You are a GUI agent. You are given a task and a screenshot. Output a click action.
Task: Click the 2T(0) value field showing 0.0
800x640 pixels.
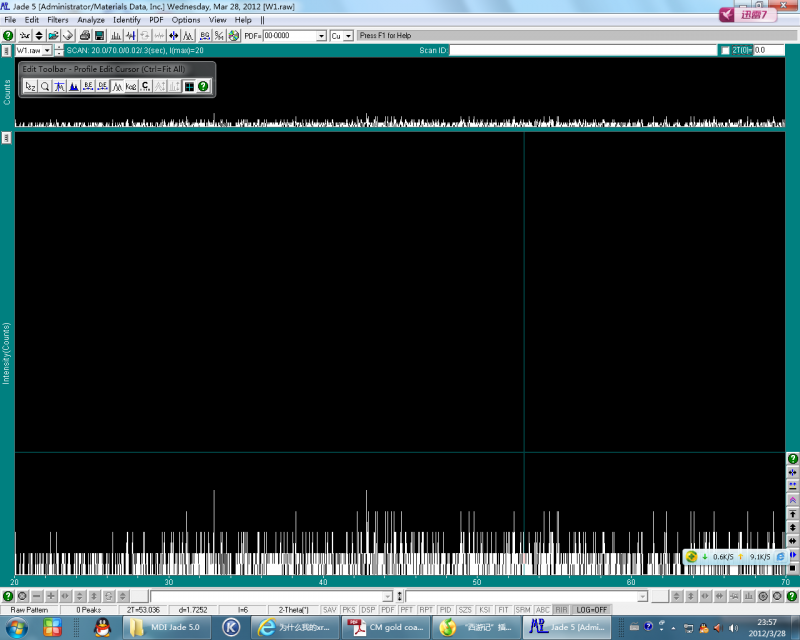point(768,51)
